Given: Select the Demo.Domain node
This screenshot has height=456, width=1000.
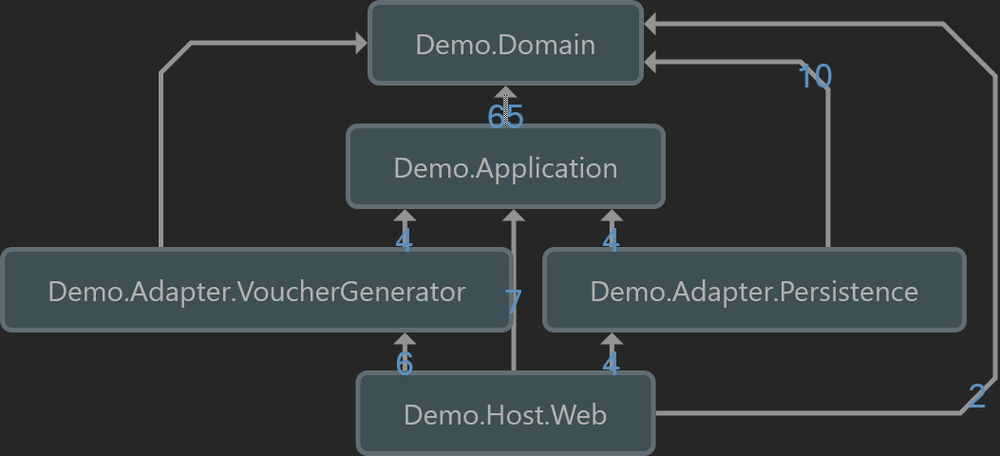Looking at the screenshot, I should coord(505,44).
